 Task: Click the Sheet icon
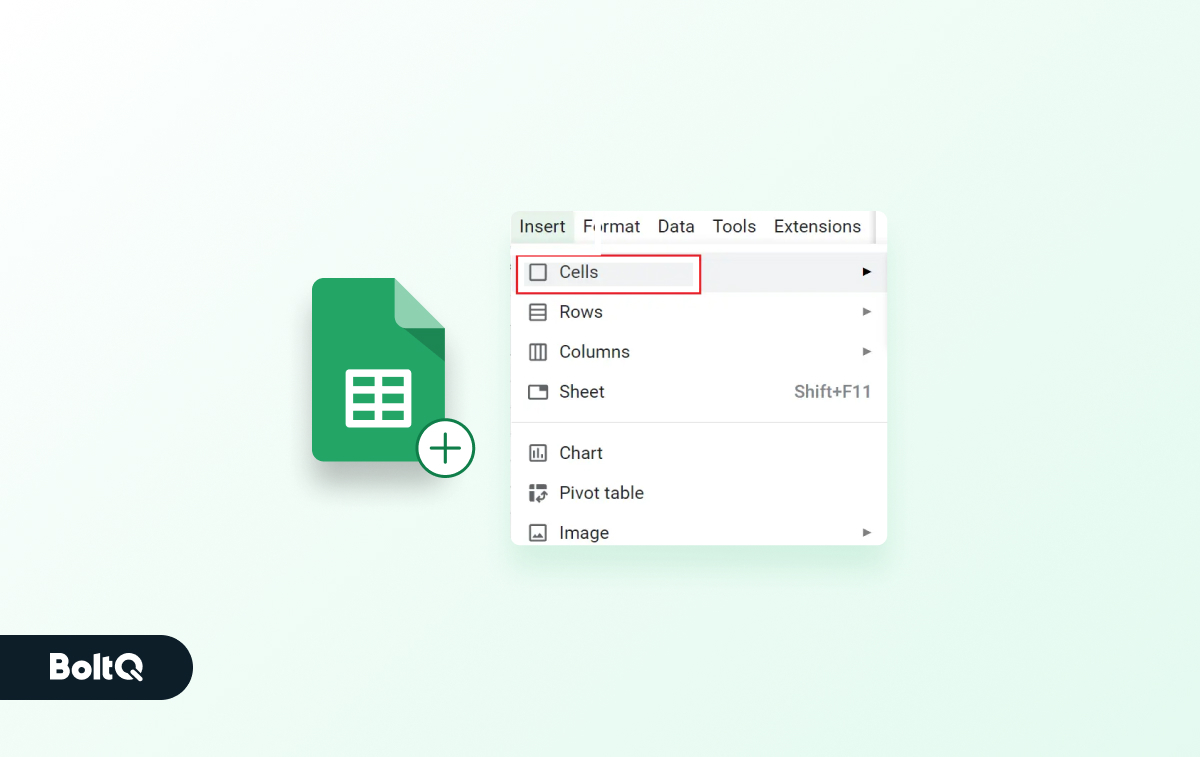coord(538,392)
